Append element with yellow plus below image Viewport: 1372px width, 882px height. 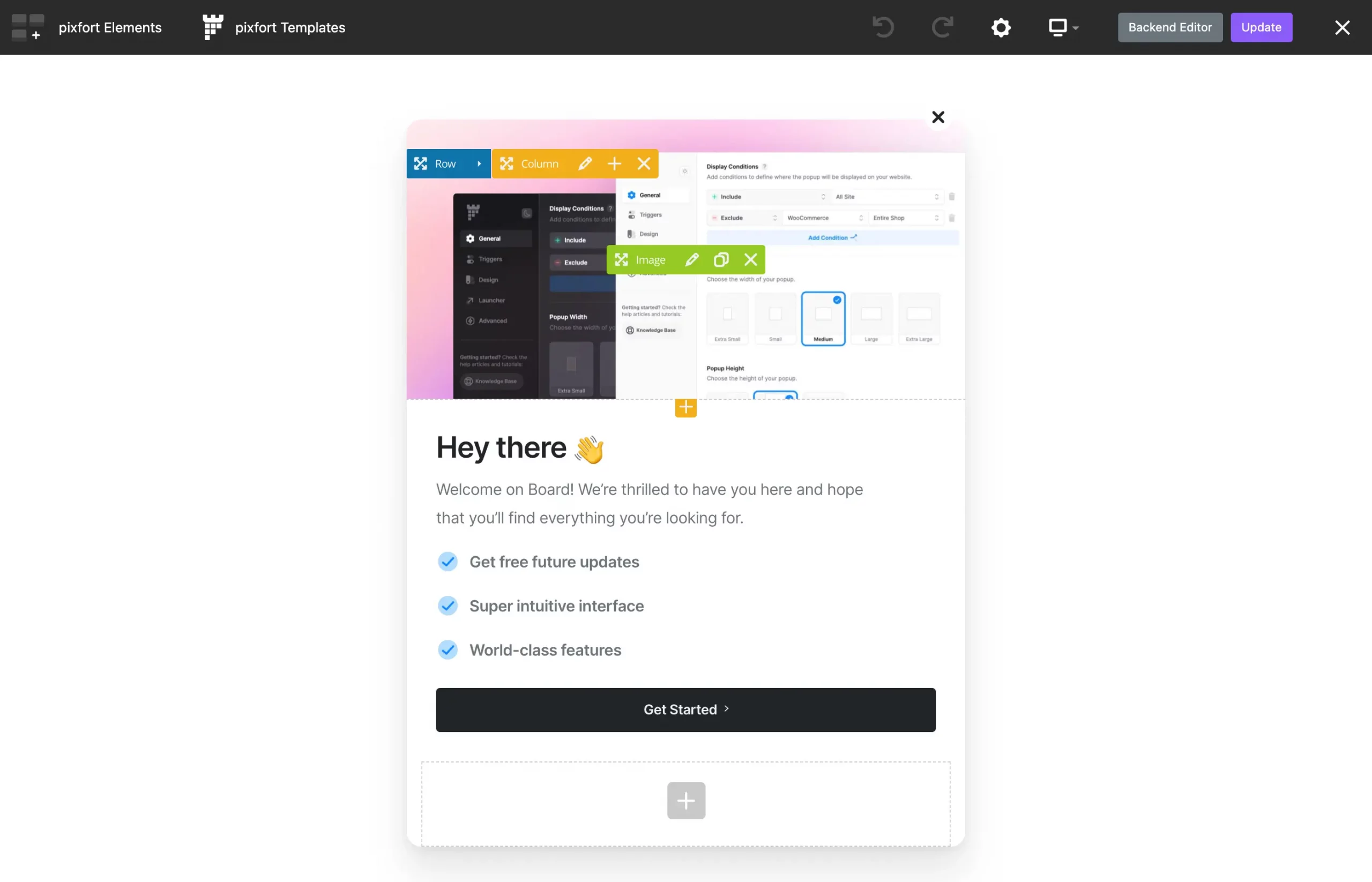[685, 407]
